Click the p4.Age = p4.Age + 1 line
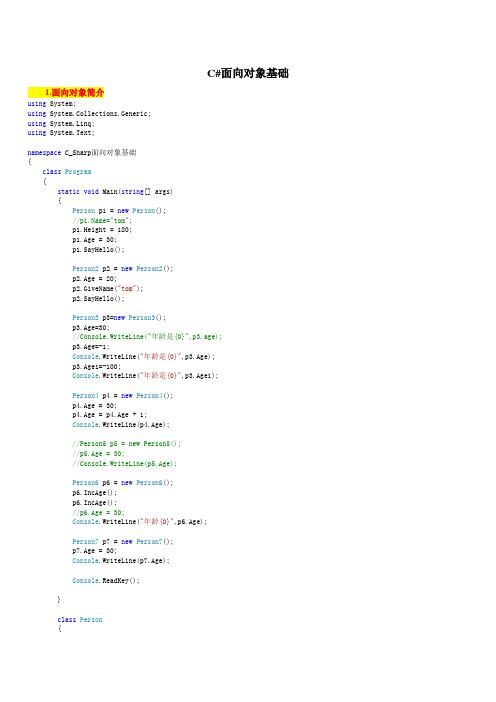 click(x=110, y=415)
